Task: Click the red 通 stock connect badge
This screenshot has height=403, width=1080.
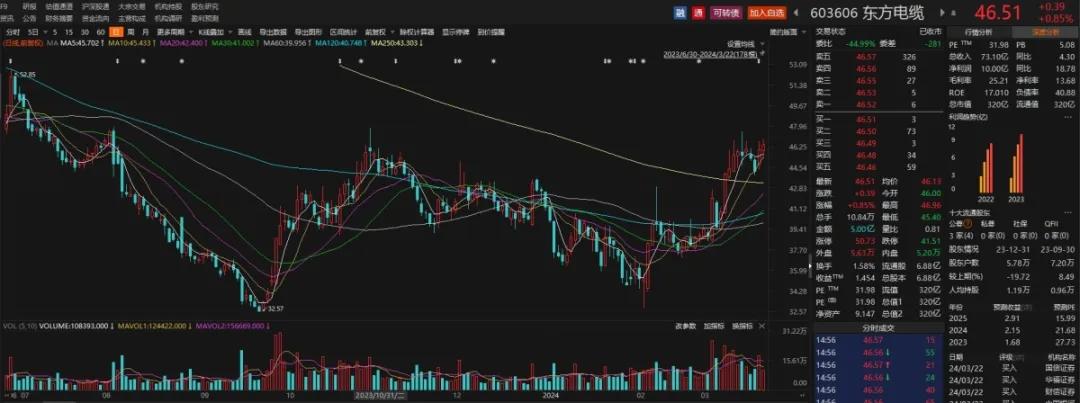Action: [x=697, y=13]
